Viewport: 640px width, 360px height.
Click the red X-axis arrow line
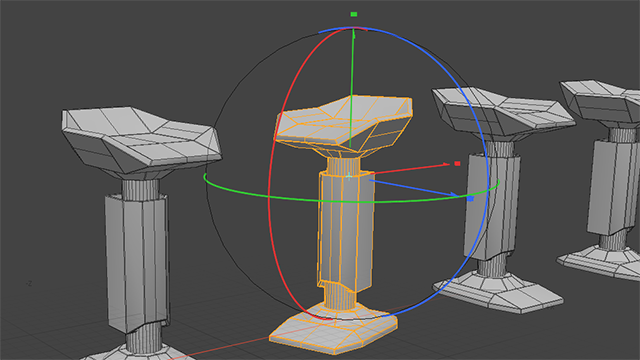[x=408, y=169]
